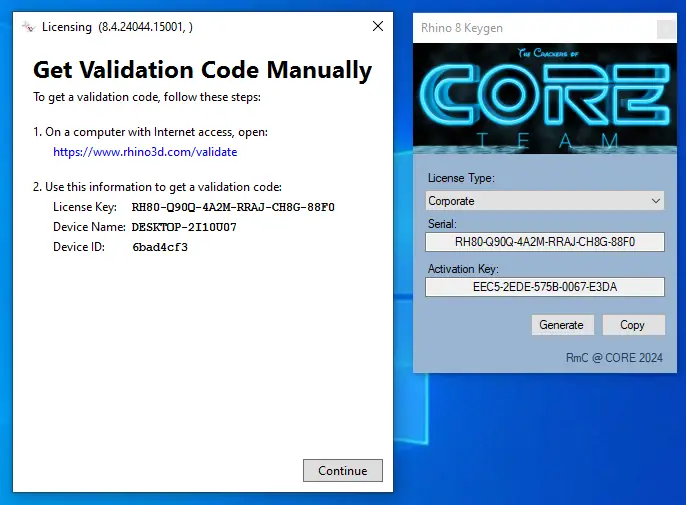Click the faded button in Keygen title bar
This screenshot has width=686, height=505.
coord(666,29)
